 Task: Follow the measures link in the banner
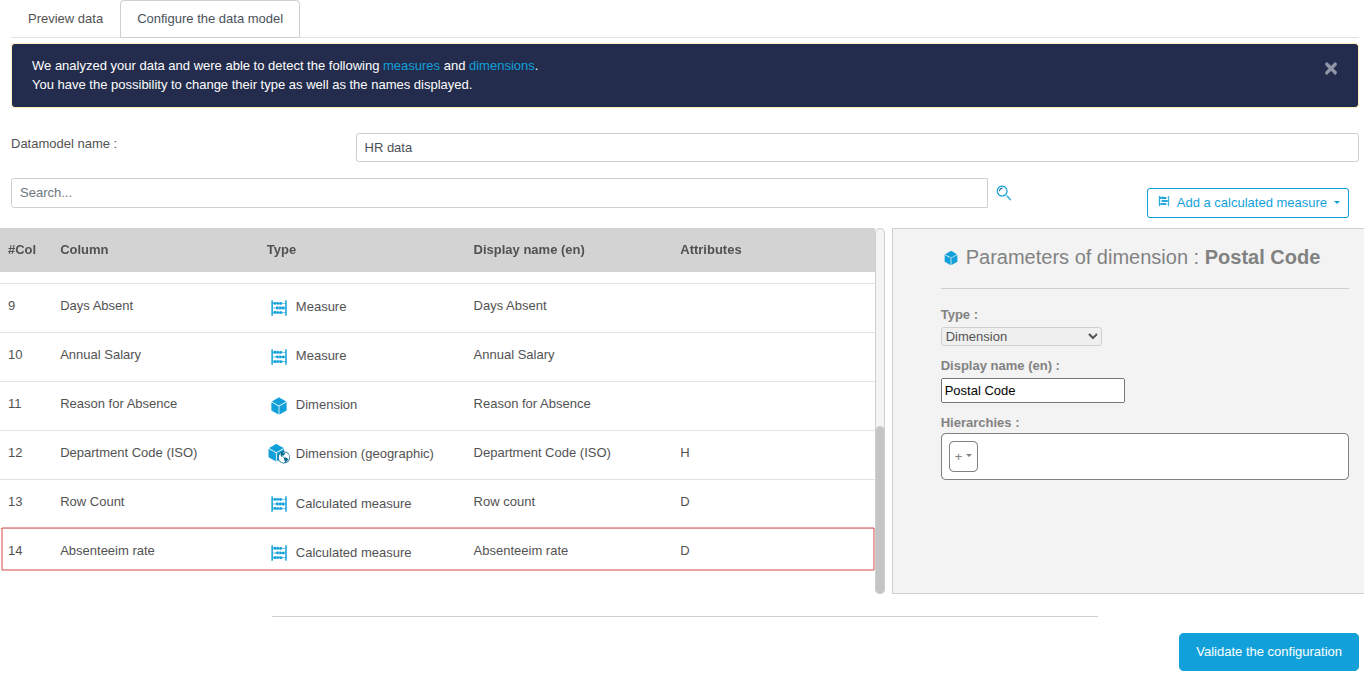411,66
